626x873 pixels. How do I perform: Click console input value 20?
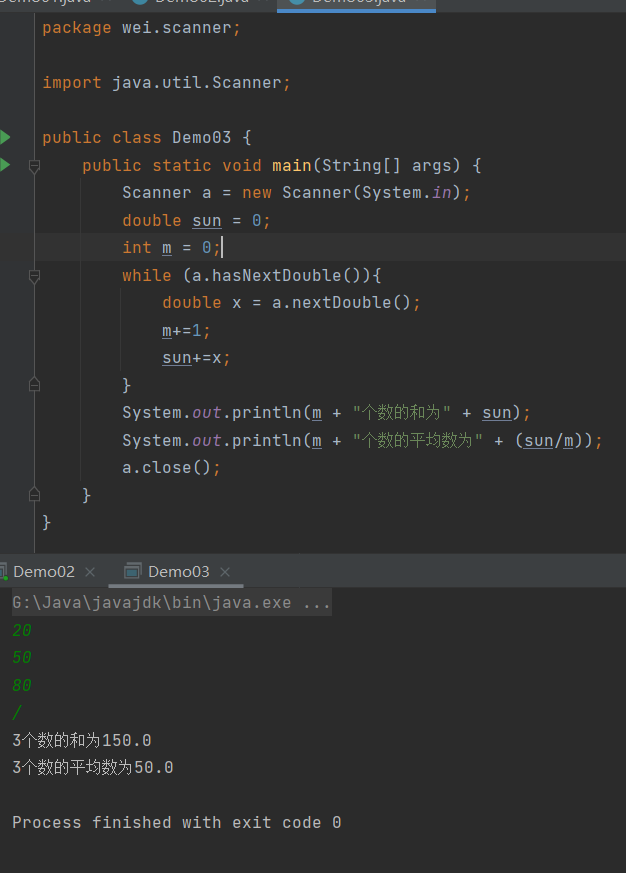[x=22, y=630]
